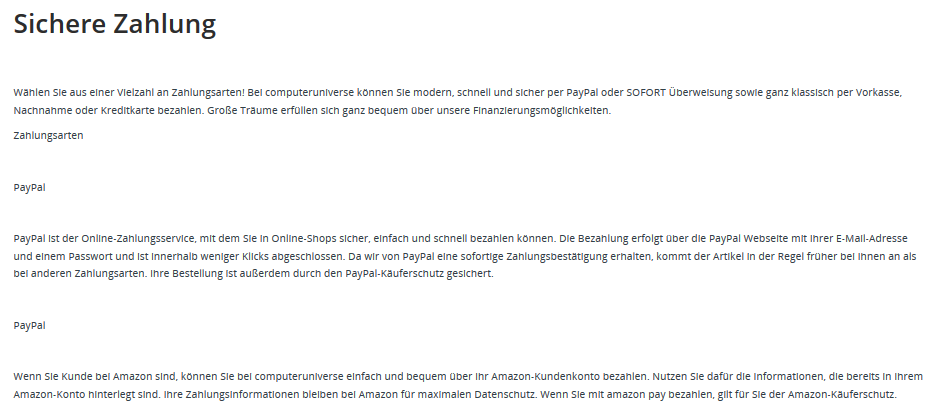
Task: Click the word "Nachnahme" in intro paragraph
Action: 43,110
